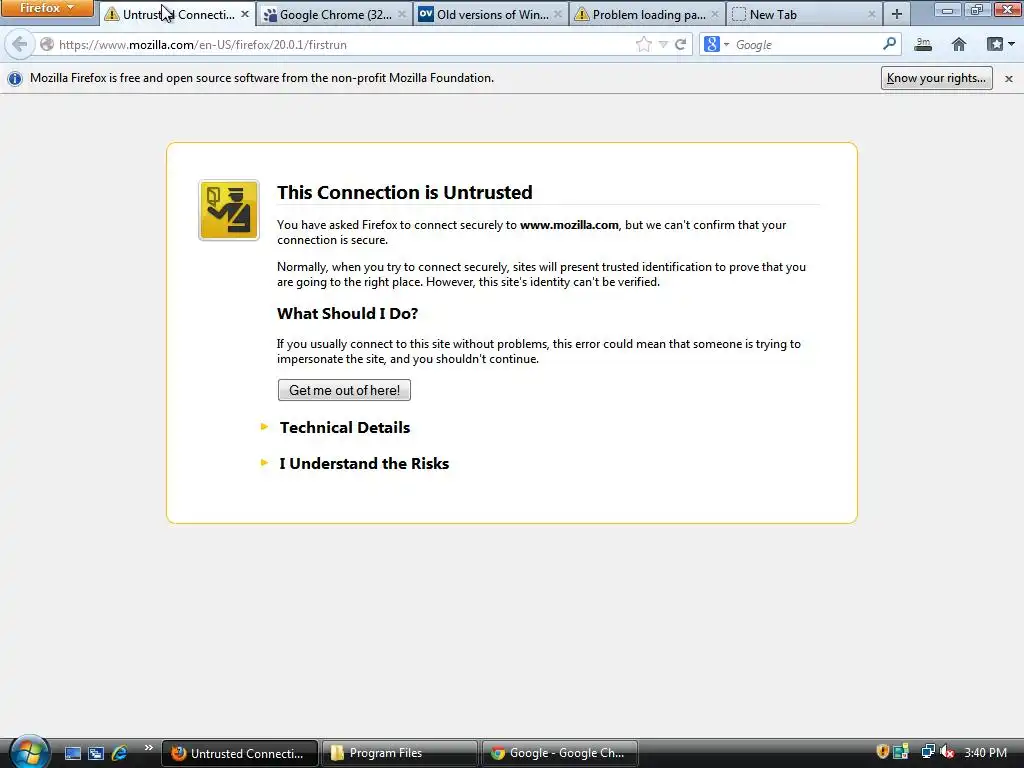This screenshot has height=768, width=1024.
Task: Click the green tray icon beside the shield
Action: click(901, 752)
